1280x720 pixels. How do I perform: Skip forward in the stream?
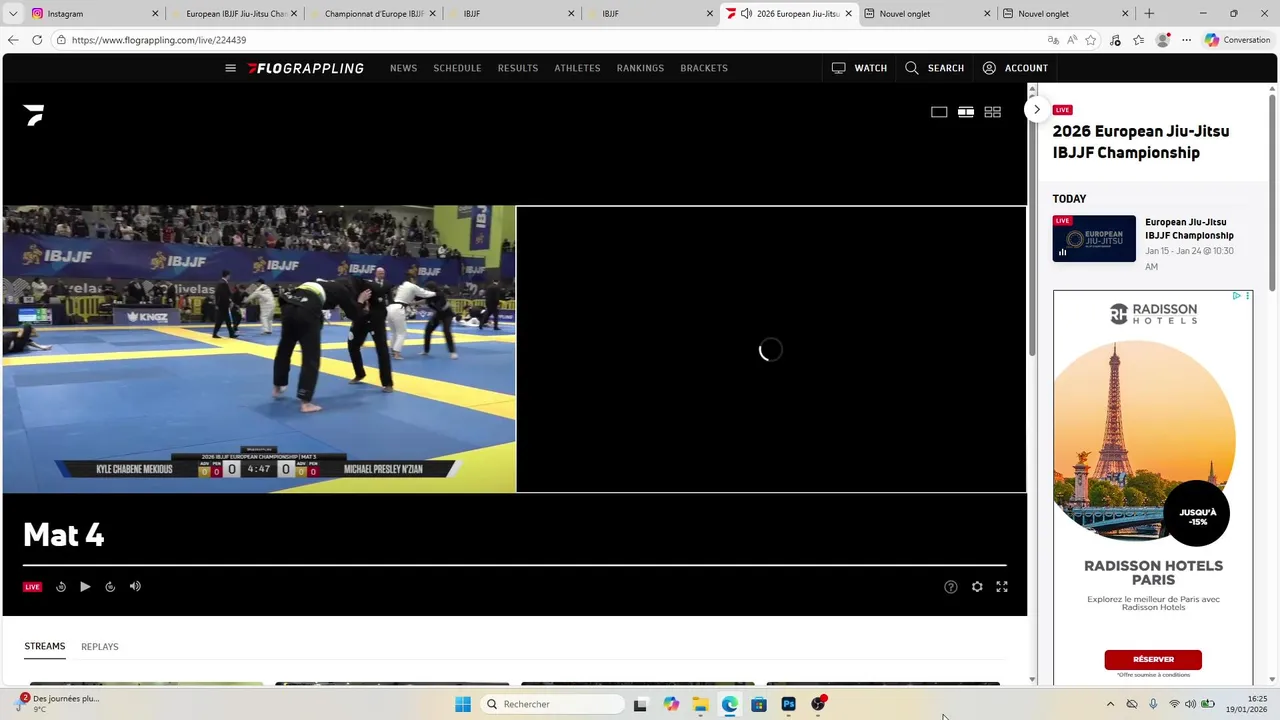110,587
